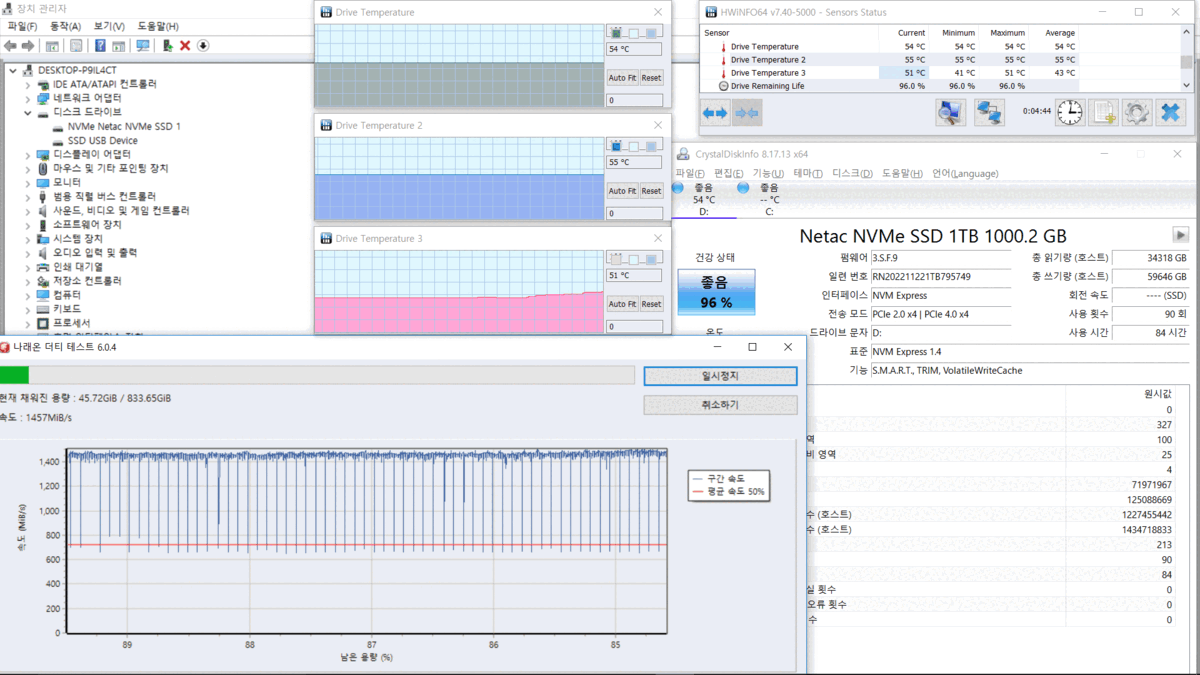This screenshot has height=675, width=1200.
Task: Click Auto Fit in Drive Temperature window
Action: (x=623, y=78)
